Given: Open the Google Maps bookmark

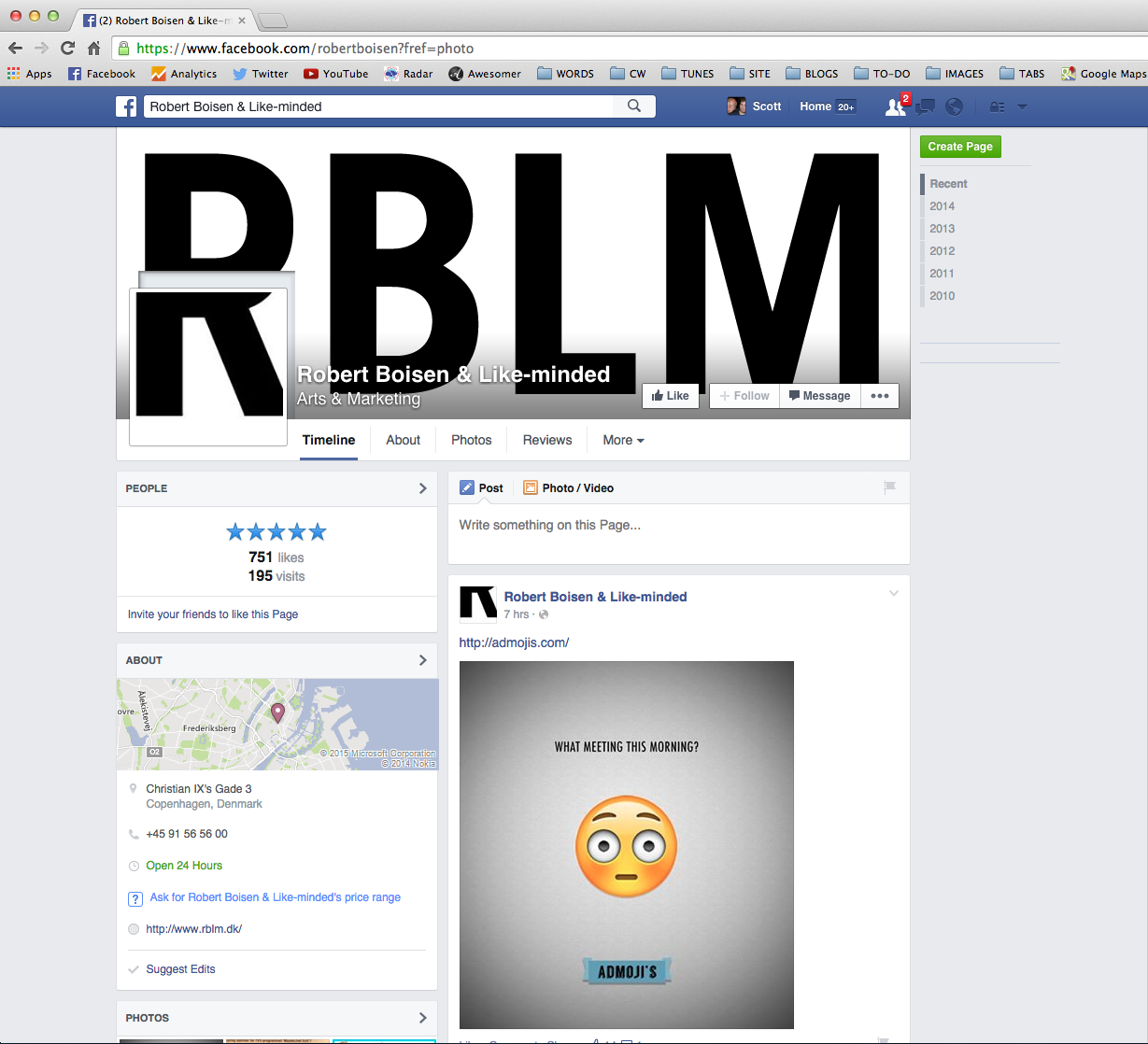Looking at the screenshot, I should (x=1103, y=74).
